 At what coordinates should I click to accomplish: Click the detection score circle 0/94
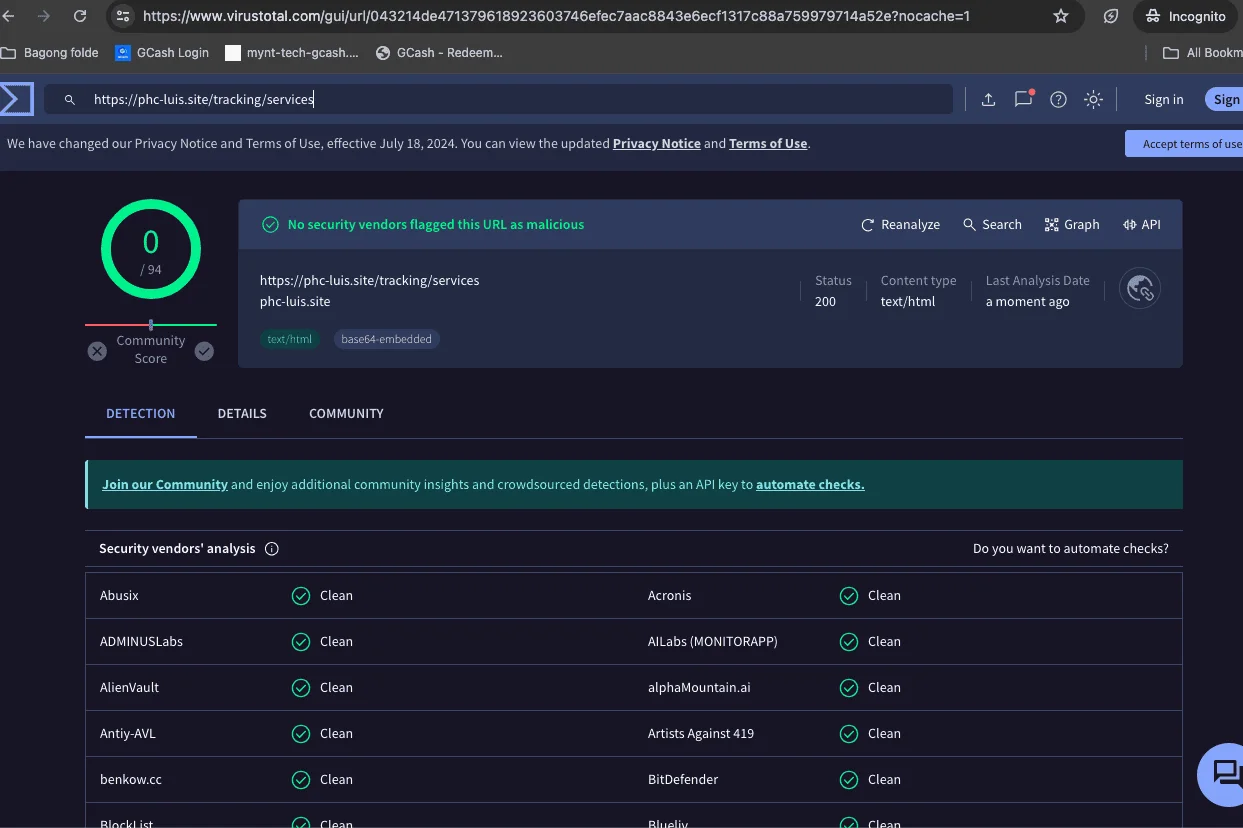pyautogui.click(x=151, y=249)
